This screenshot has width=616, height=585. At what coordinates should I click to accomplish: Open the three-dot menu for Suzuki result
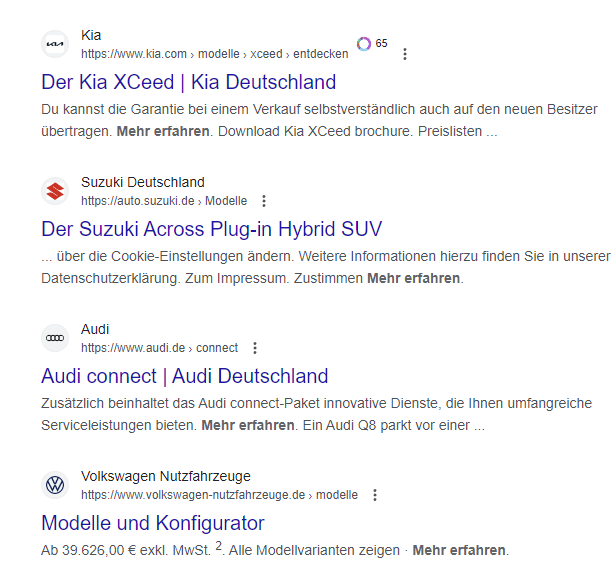264,201
